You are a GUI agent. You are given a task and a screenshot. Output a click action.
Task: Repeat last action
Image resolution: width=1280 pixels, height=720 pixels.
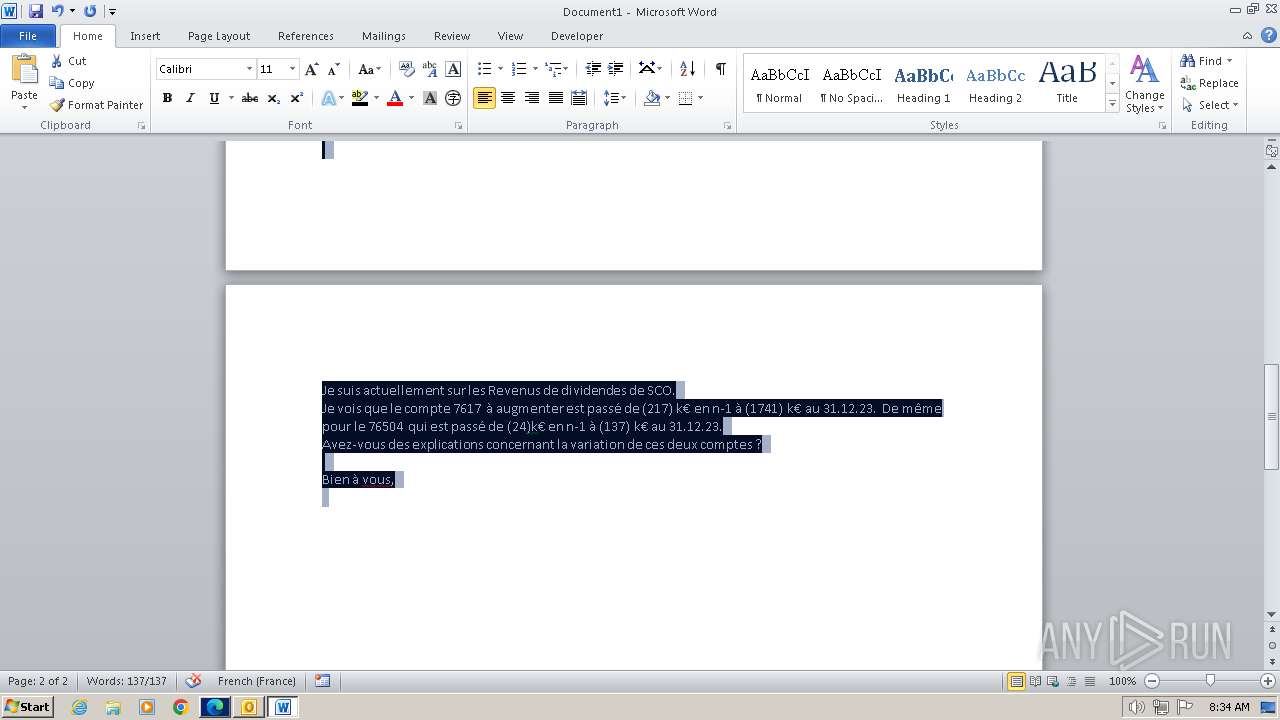90,11
